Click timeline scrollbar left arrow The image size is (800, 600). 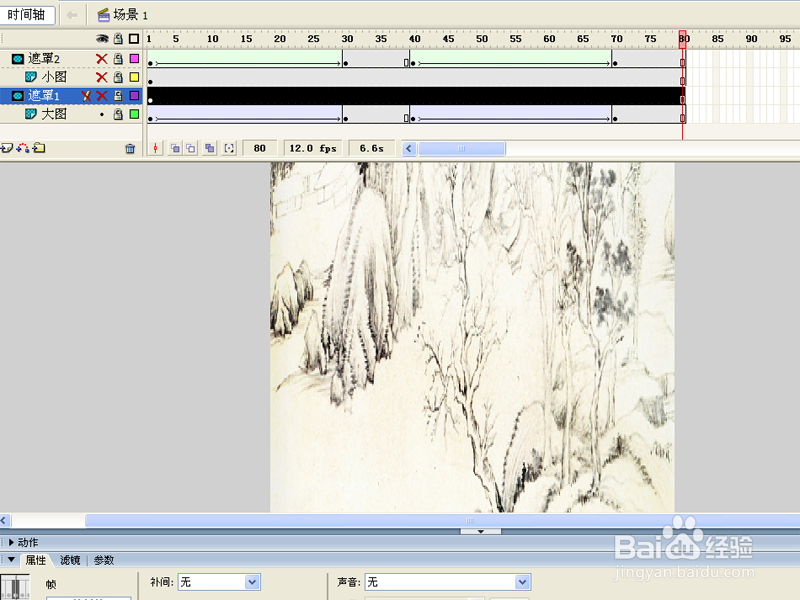pos(409,148)
